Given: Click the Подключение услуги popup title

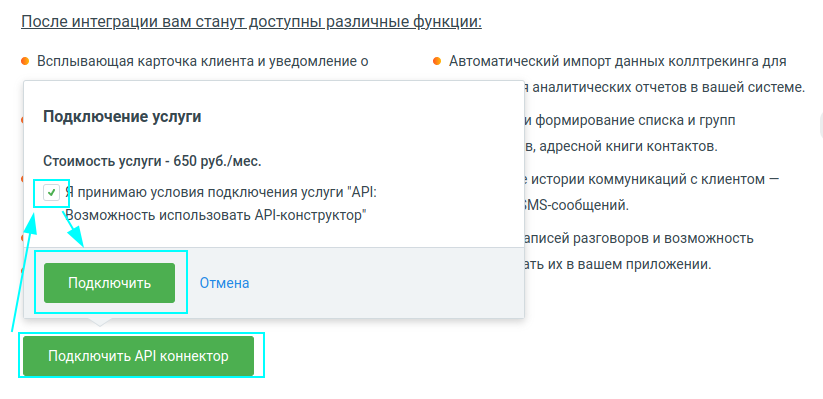Looking at the screenshot, I should 122,117.
